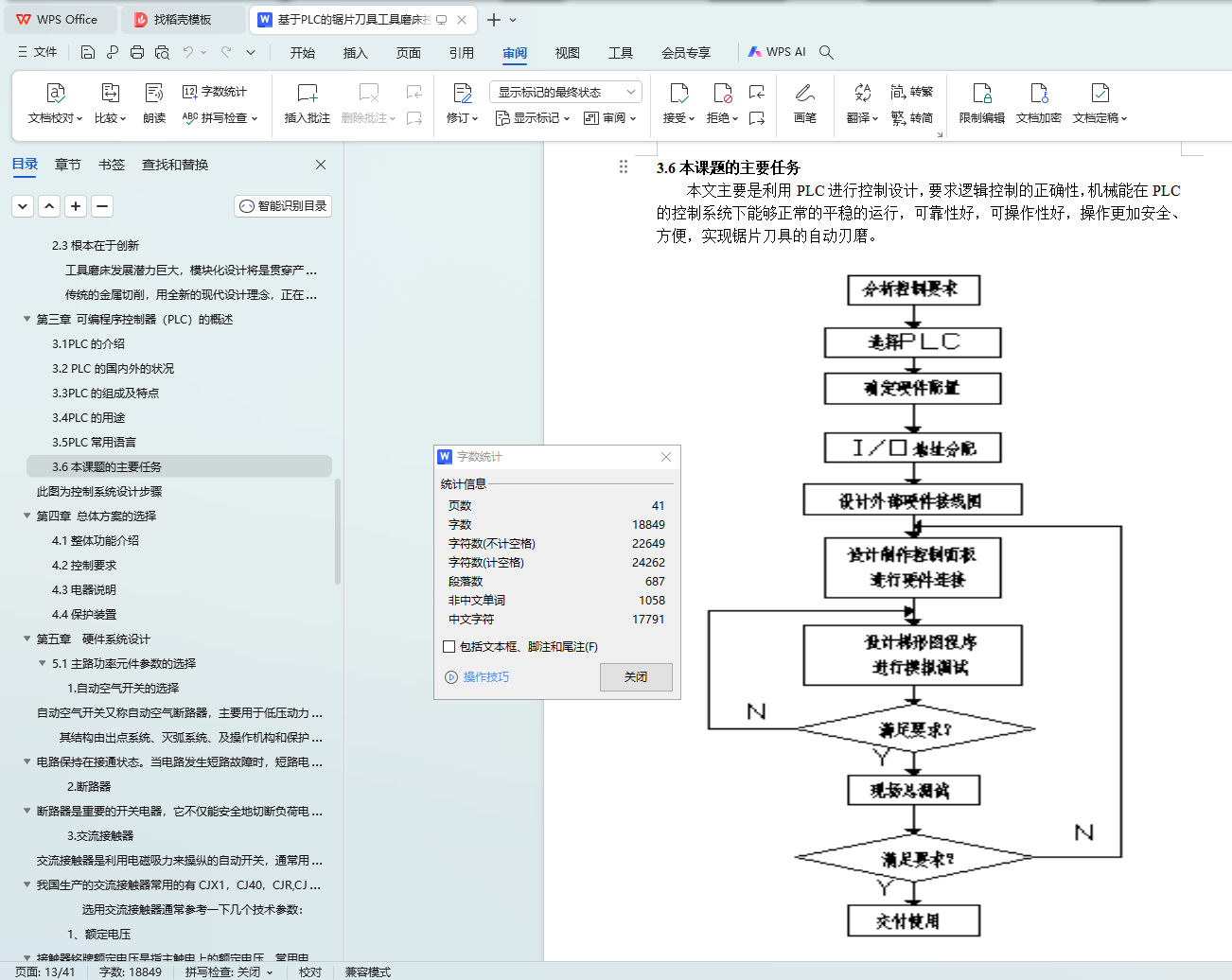
Task: Convert text with 转简
Action: (x=912, y=118)
